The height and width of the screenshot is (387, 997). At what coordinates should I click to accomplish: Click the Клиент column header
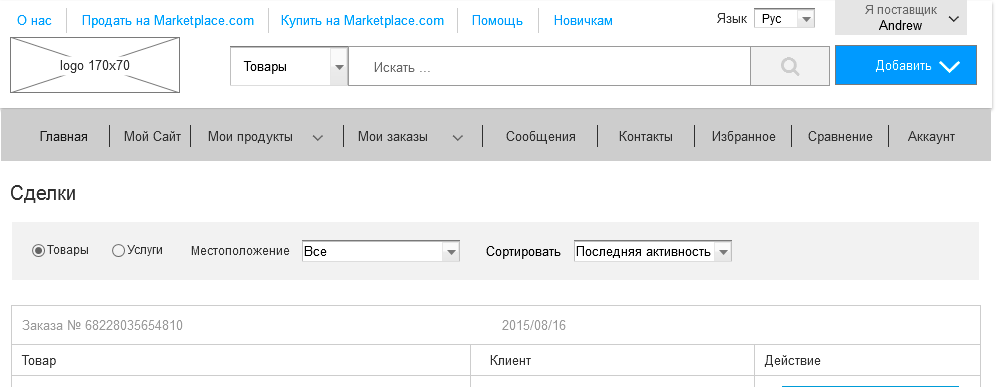tap(510, 361)
